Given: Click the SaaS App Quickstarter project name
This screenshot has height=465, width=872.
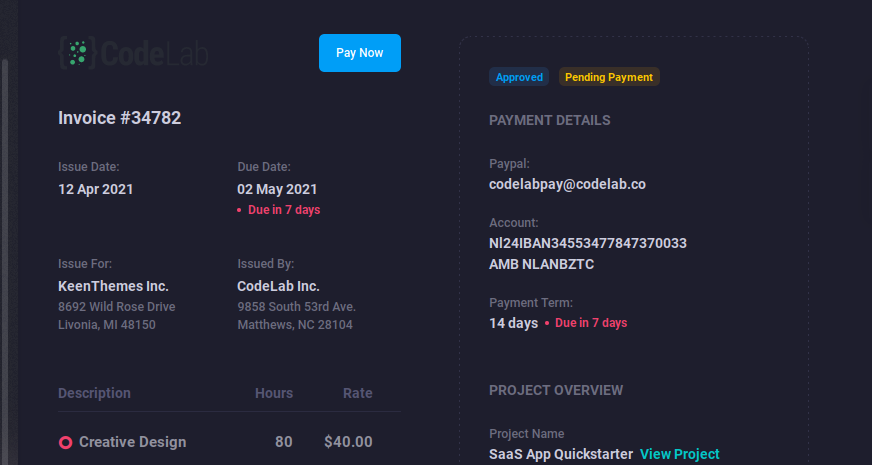Looking at the screenshot, I should point(560,454).
